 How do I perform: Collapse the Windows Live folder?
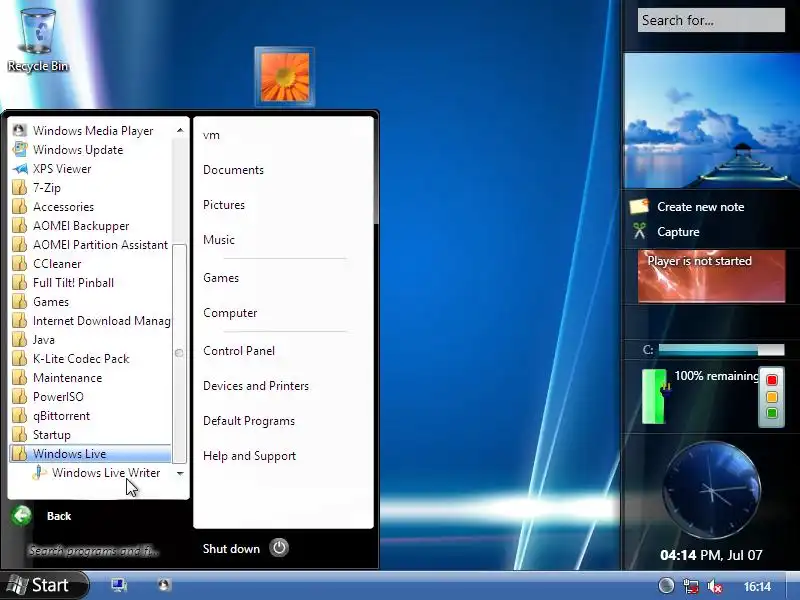point(90,454)
